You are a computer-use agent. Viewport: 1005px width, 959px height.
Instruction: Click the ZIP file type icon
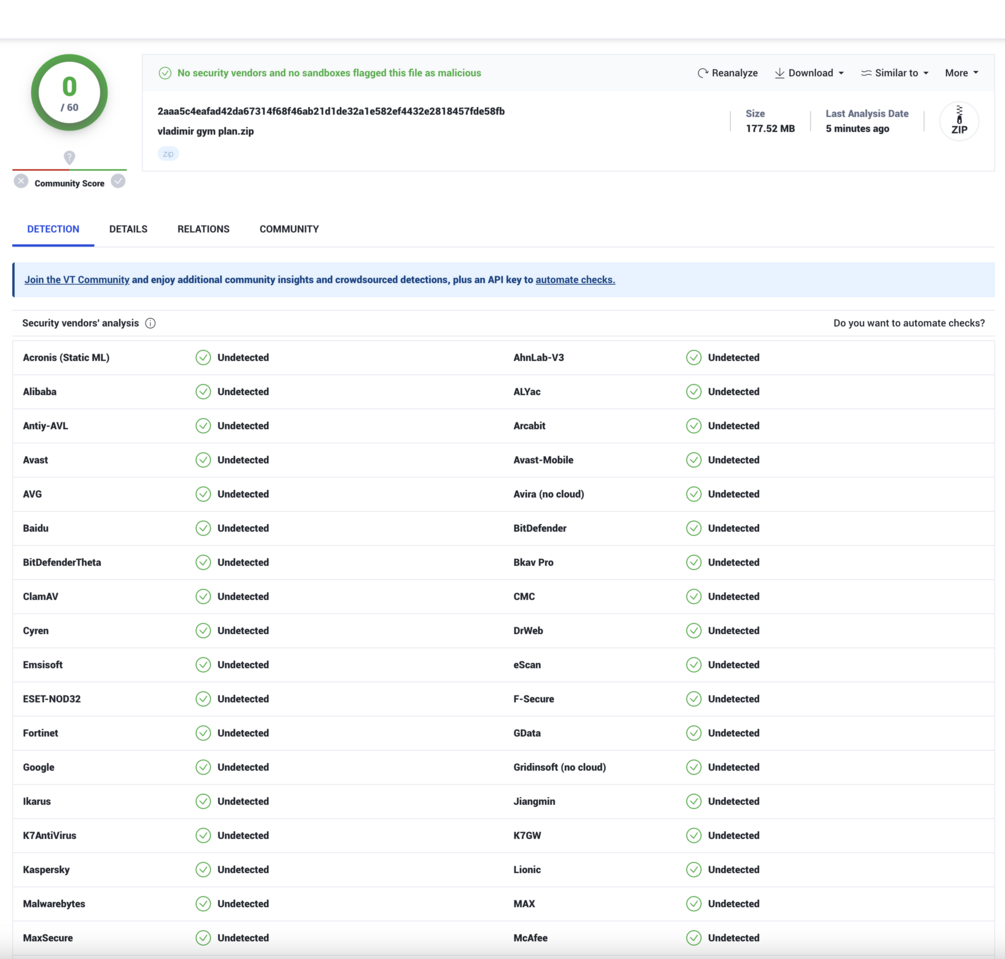[x=959, y=121]
